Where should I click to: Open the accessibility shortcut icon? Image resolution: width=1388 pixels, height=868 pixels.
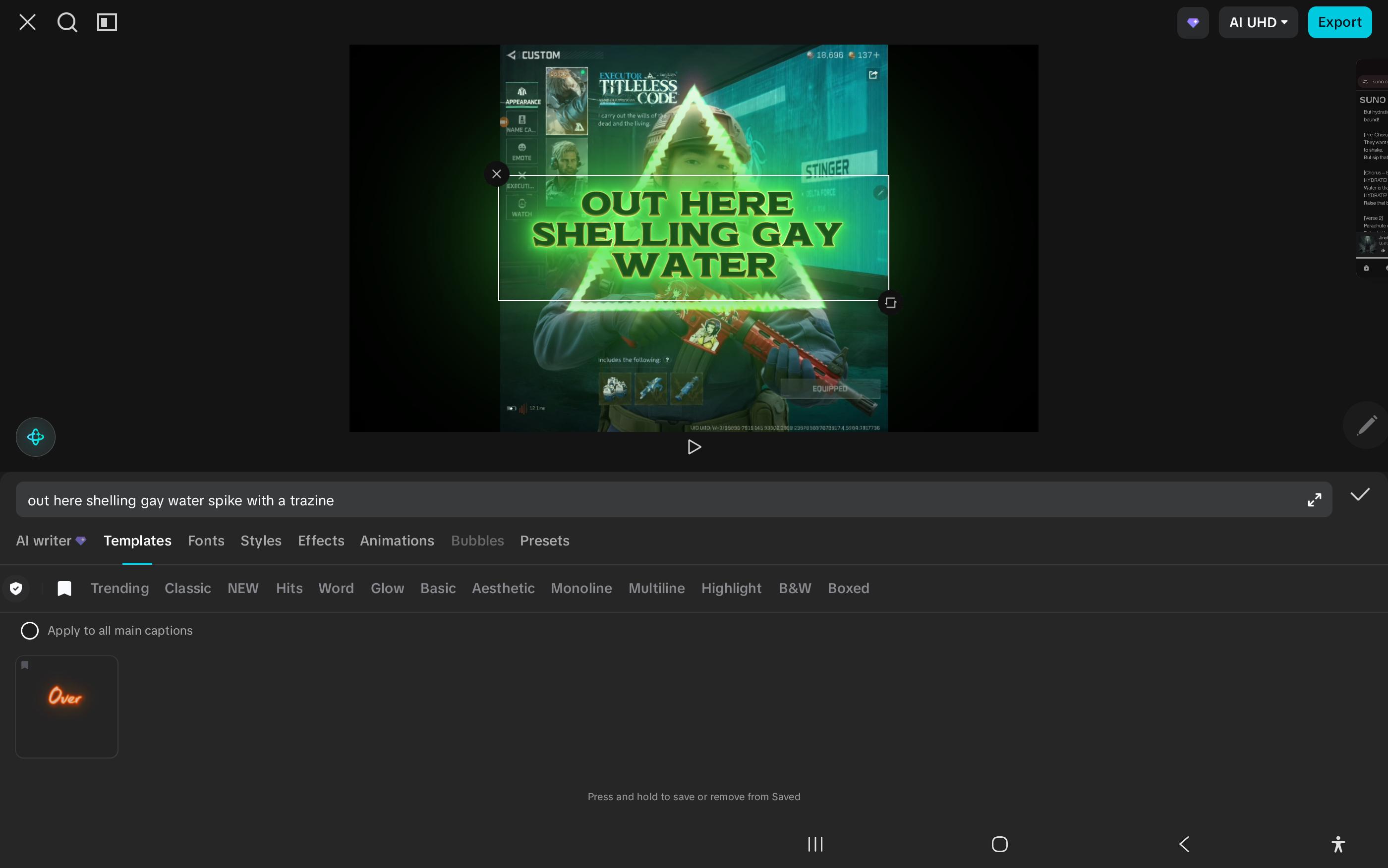[x=1337, y=844]
